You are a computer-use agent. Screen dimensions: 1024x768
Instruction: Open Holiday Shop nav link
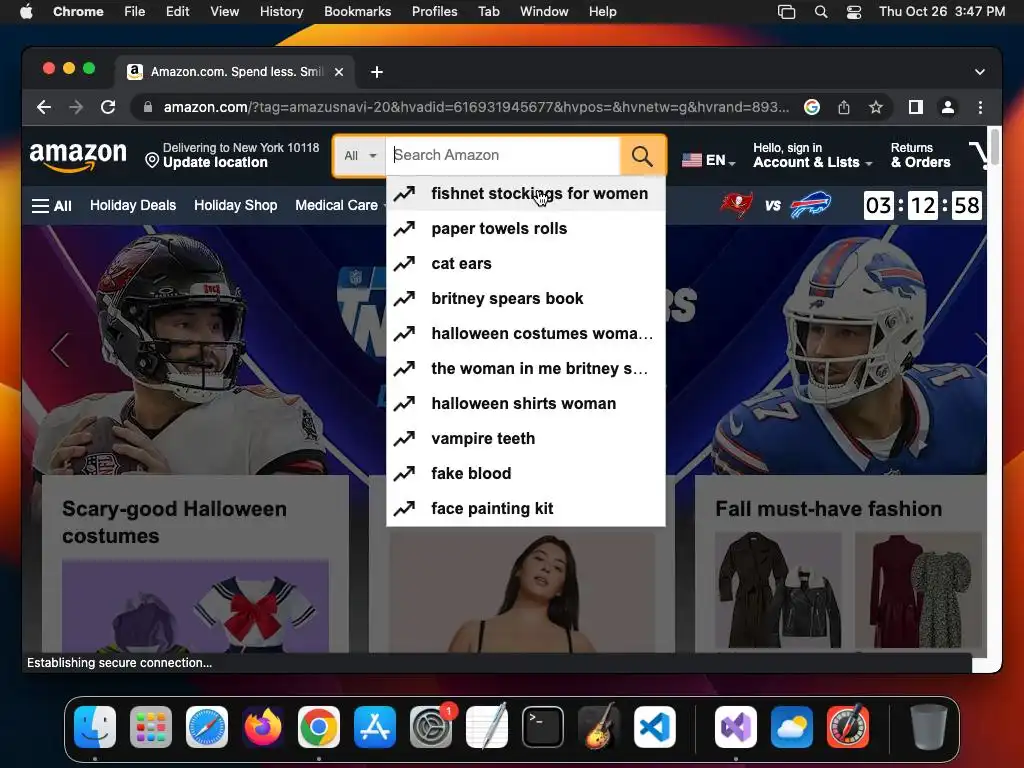click(x=236, y=205)
